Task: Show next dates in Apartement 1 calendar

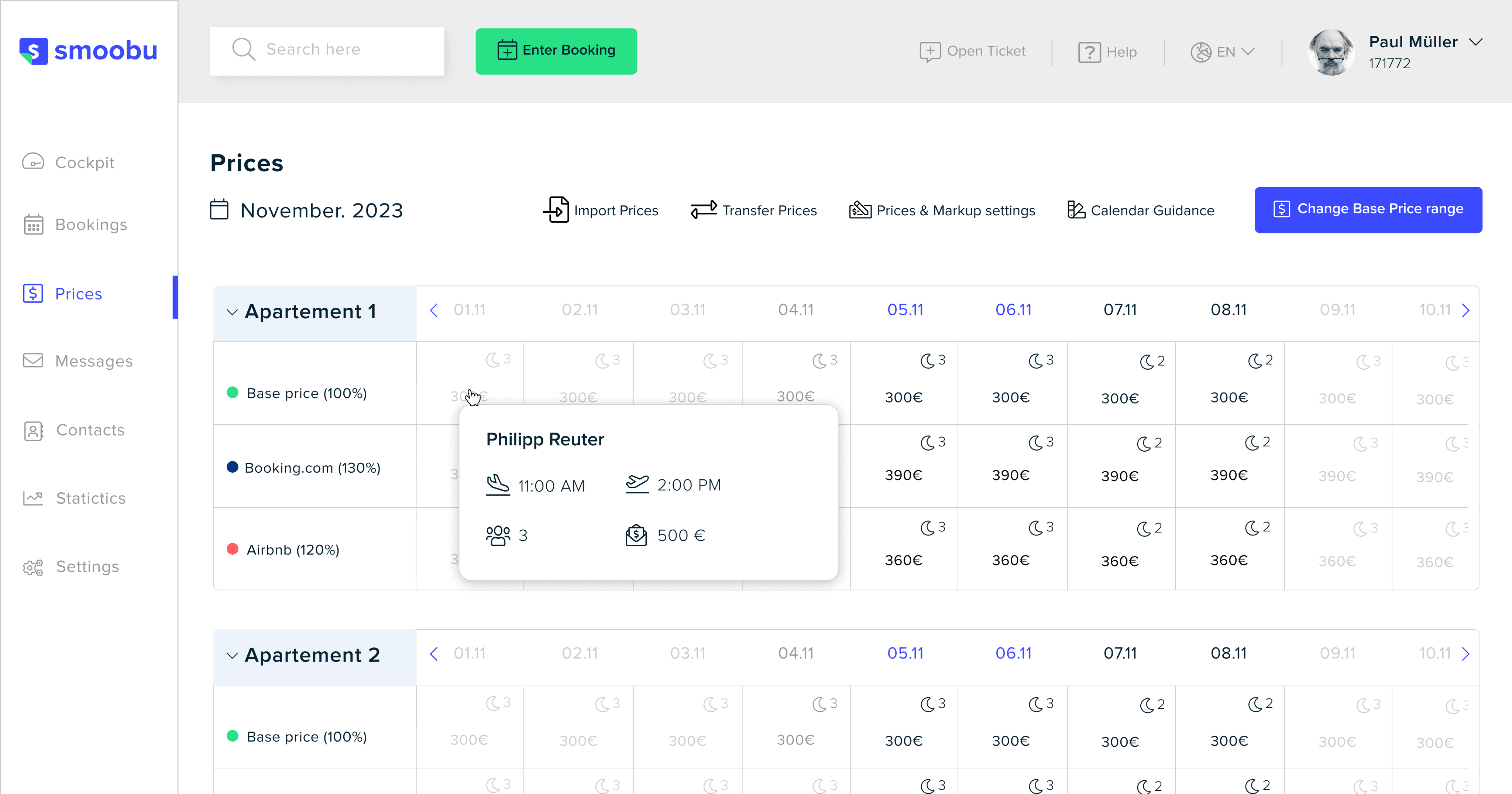Action: (1465, 310)
